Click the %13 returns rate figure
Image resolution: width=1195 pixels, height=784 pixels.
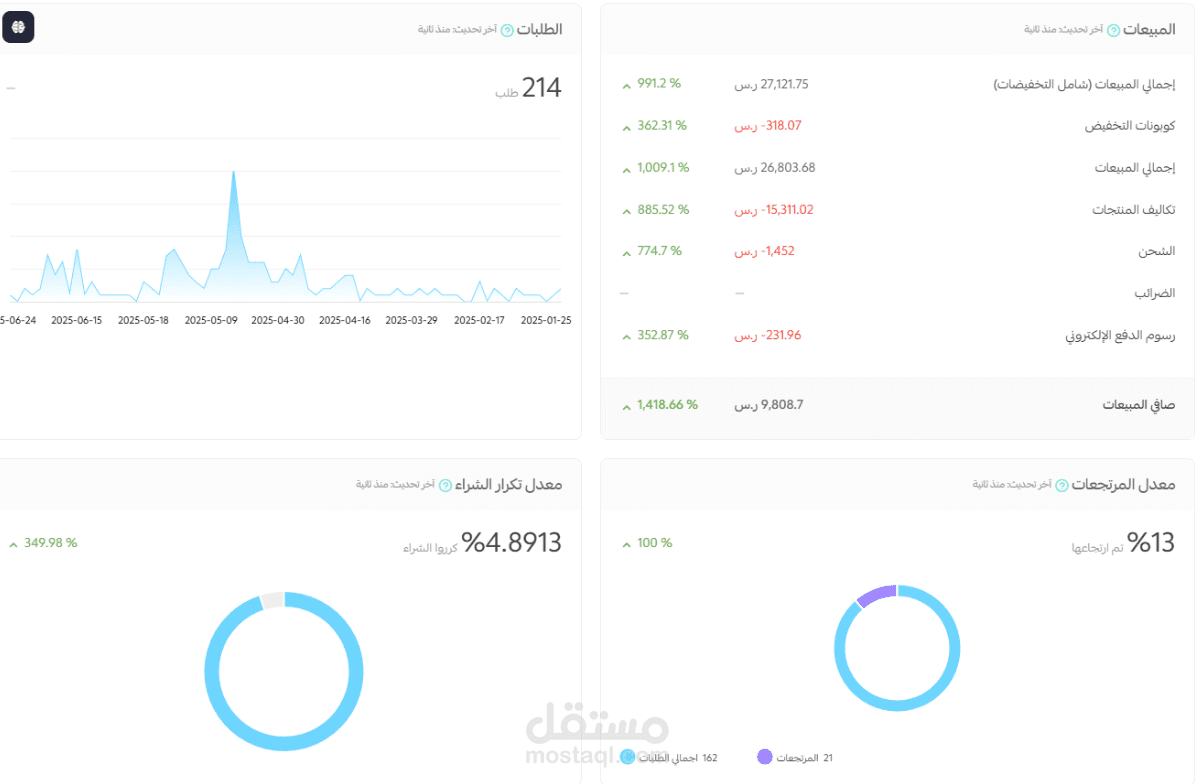[x=1151, y=542]
